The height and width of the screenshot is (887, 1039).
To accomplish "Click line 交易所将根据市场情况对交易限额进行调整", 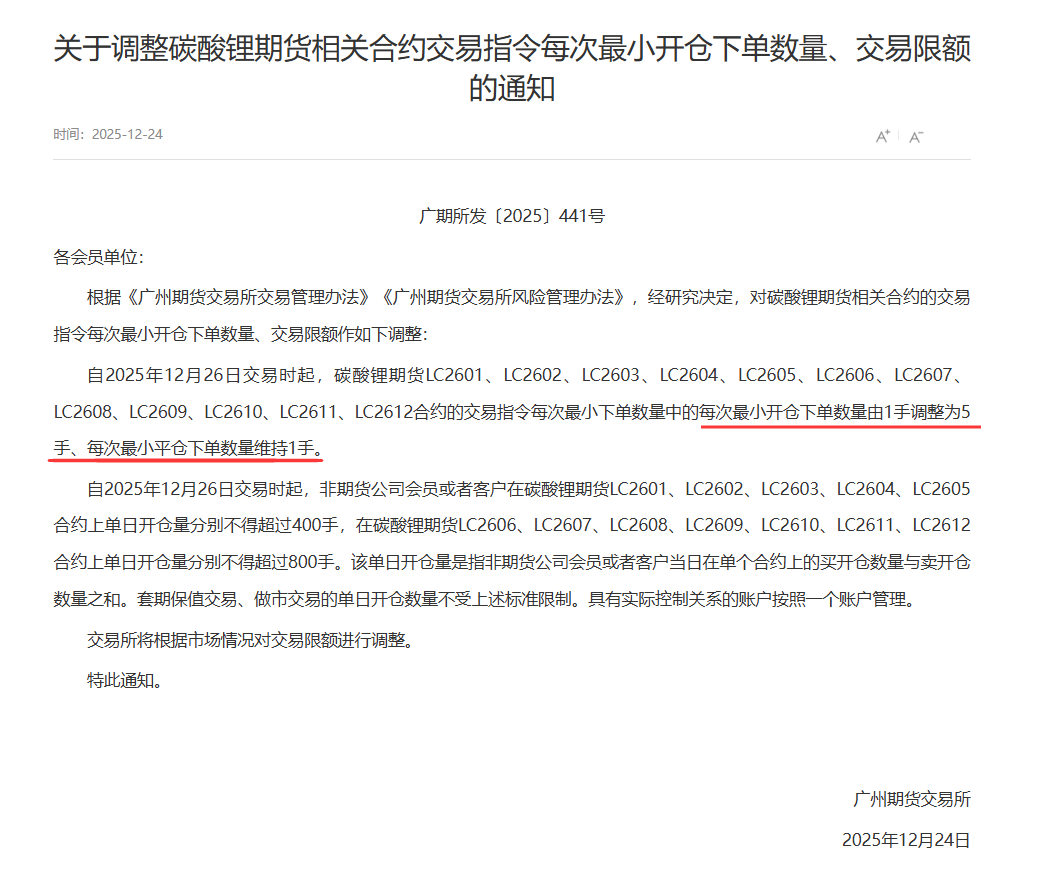I will [250, 641].
